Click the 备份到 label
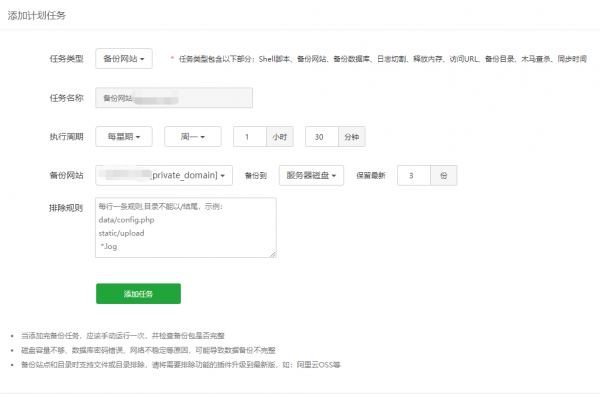The height and width of the screenshot is (394, 600). coord(256,176)
